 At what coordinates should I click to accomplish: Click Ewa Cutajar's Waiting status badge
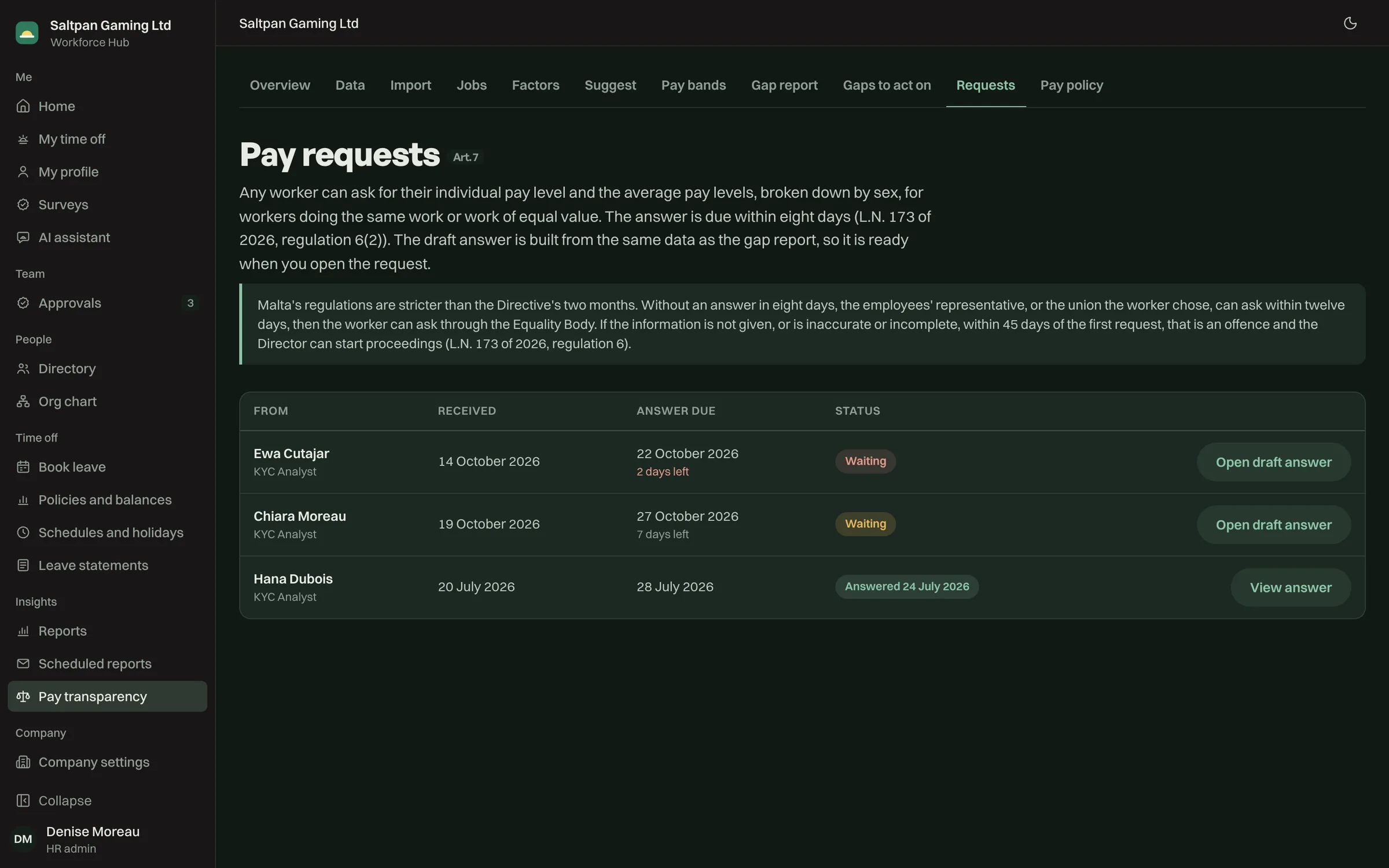click(865, 461)
